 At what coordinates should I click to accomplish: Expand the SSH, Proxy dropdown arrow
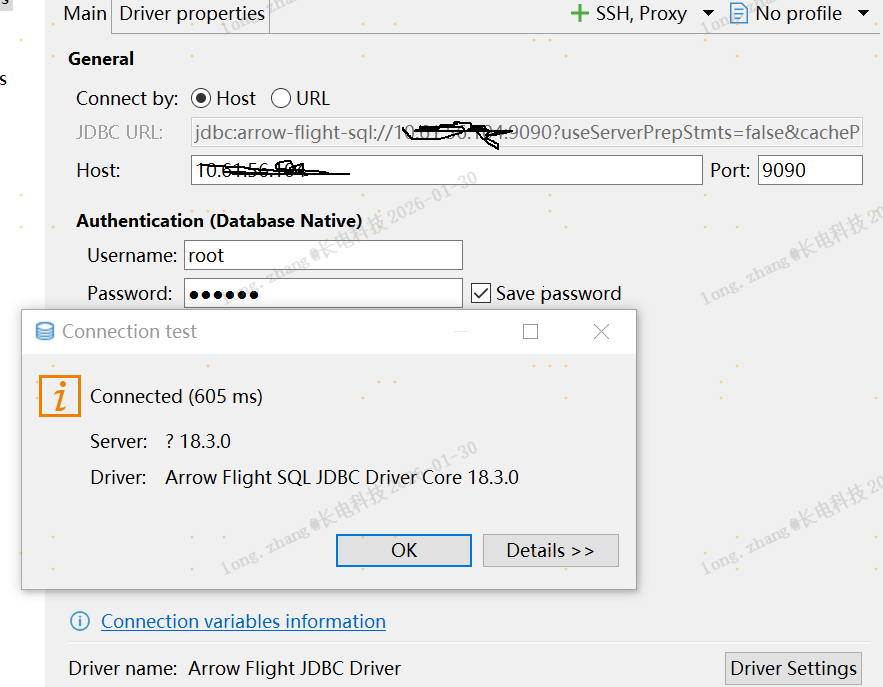point(708,14)
